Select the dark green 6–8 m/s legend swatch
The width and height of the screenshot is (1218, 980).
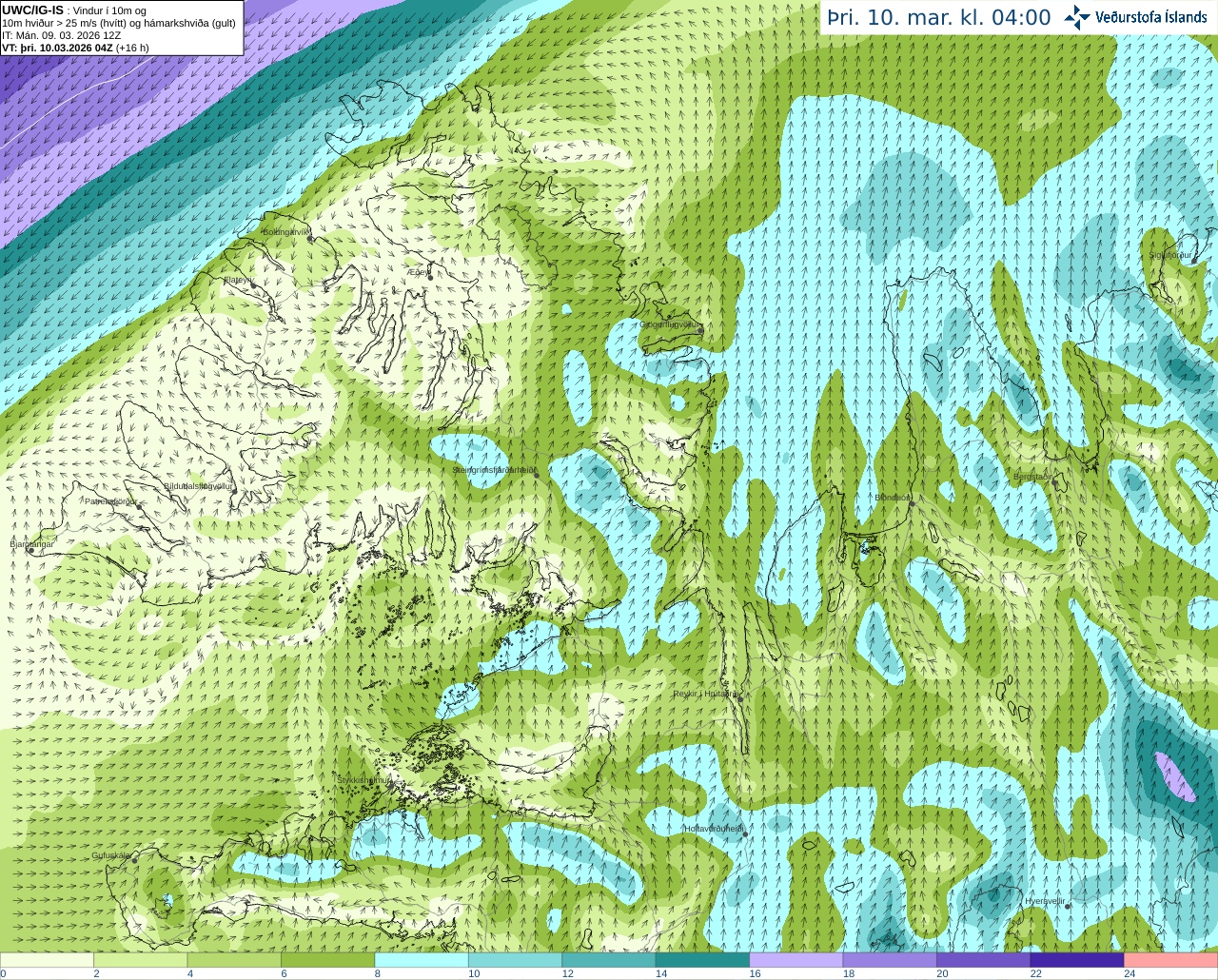tap(327, 960)
